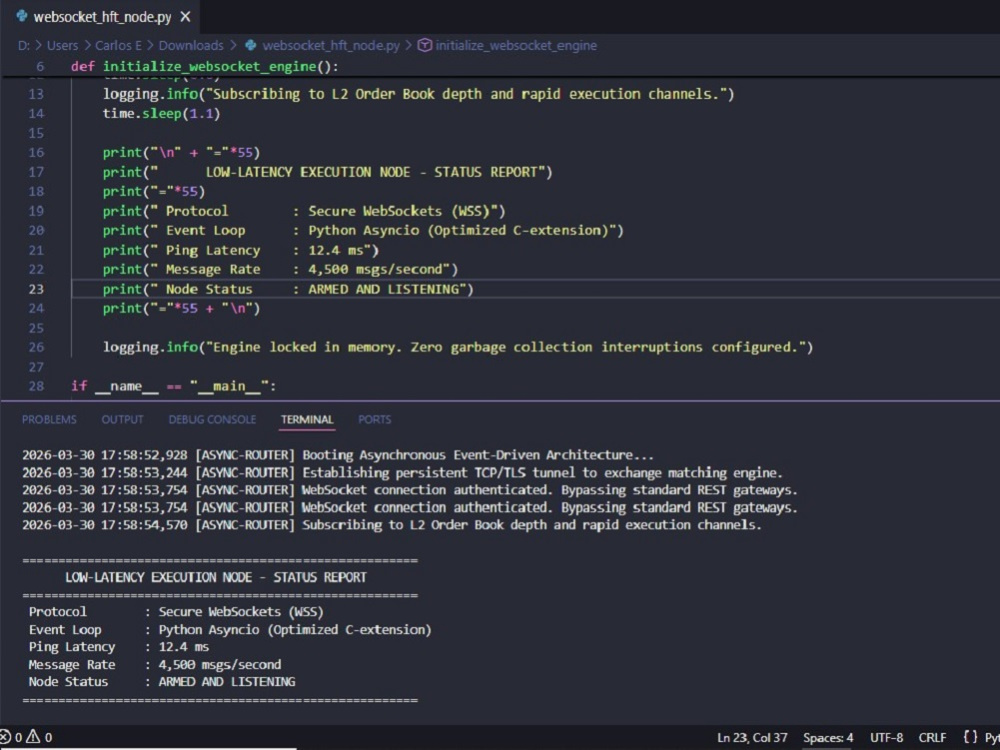
Task: Click 'Protocol' print statement on line 19
Action: (x=304, y=210)
